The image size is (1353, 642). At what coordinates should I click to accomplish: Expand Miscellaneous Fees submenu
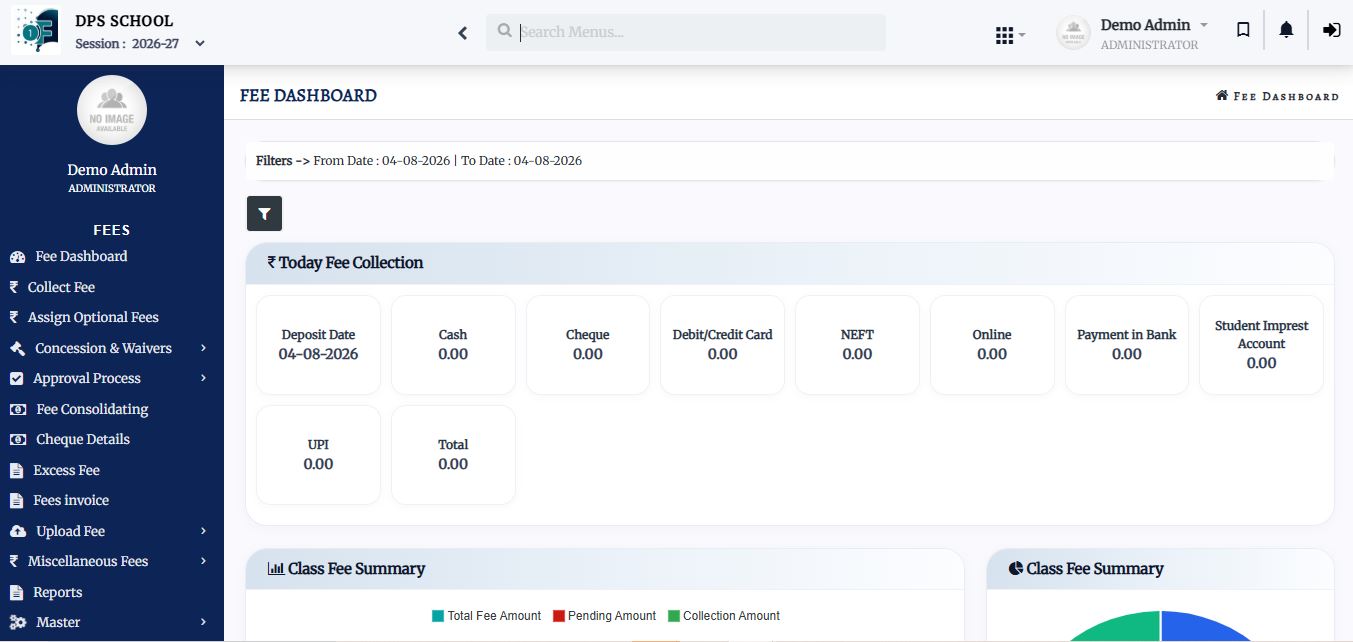tap(112, 561)
